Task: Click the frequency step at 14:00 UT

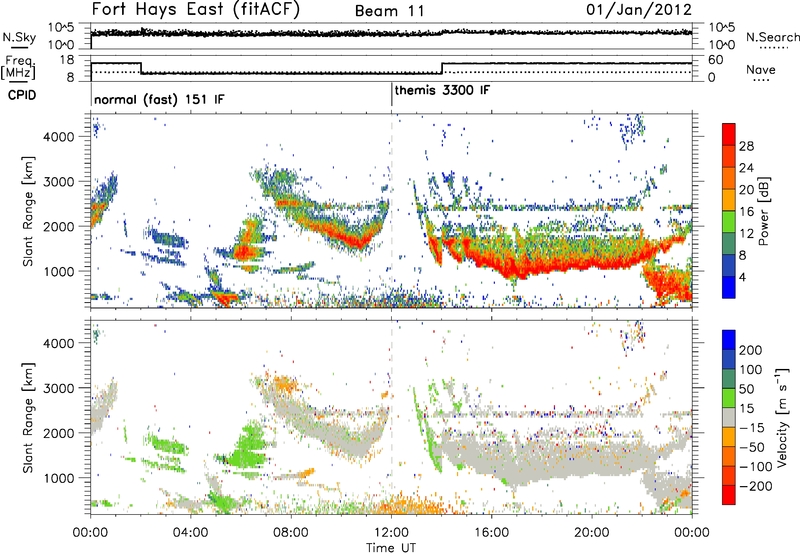Action: click(x=442, y=68)
